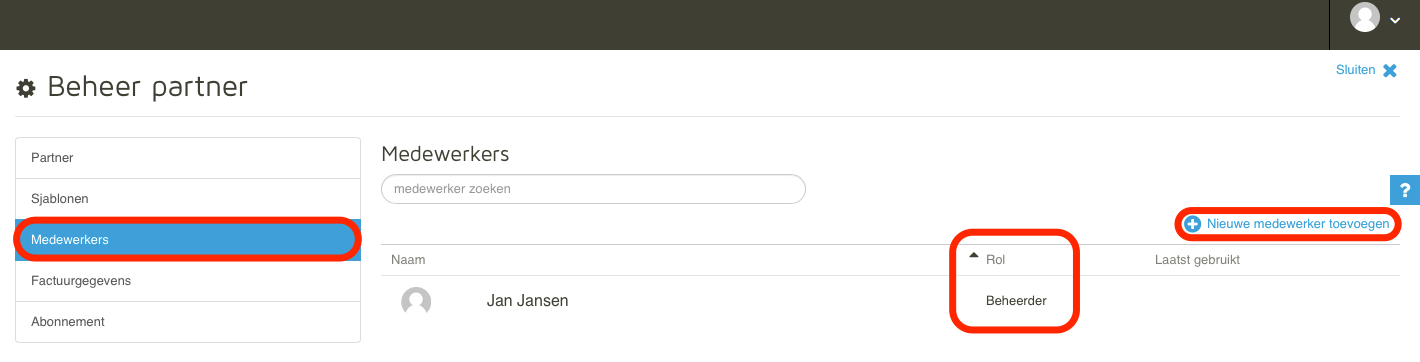This screenshot has width=1420, height=362.
Task: Sort by Laatst gebruikt column
Action: click(1197, 260)
